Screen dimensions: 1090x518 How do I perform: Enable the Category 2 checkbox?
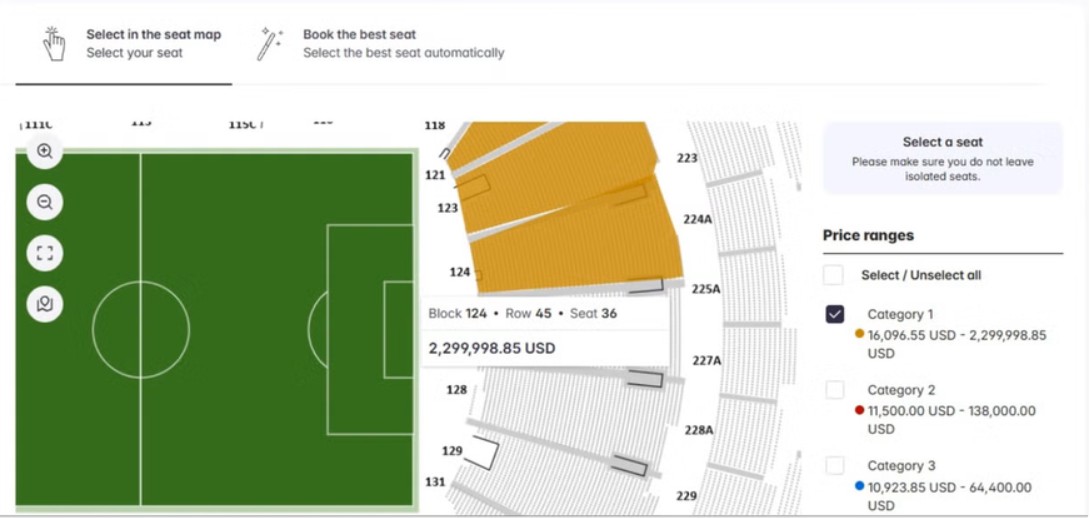point(835,390)
